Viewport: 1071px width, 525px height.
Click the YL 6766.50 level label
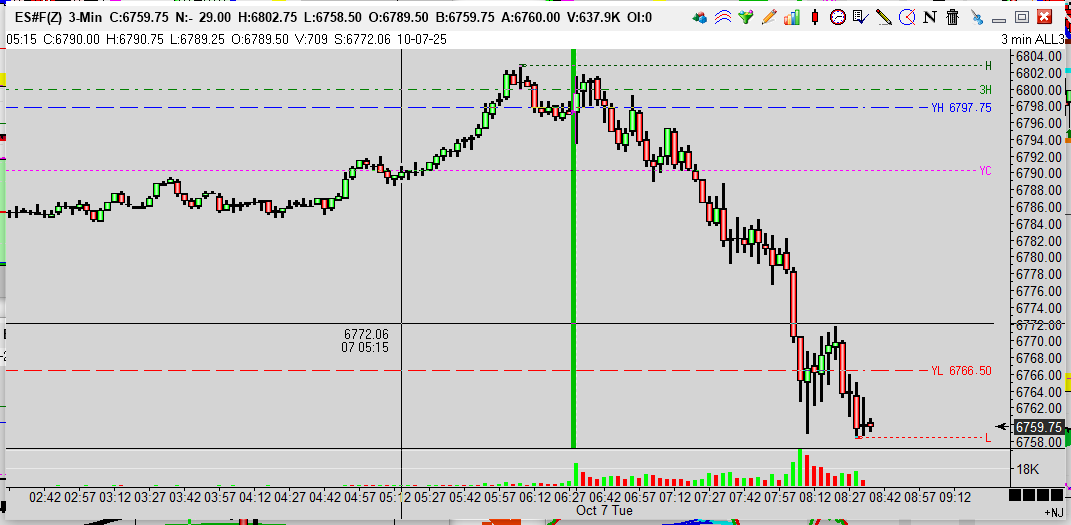[960, 371]
